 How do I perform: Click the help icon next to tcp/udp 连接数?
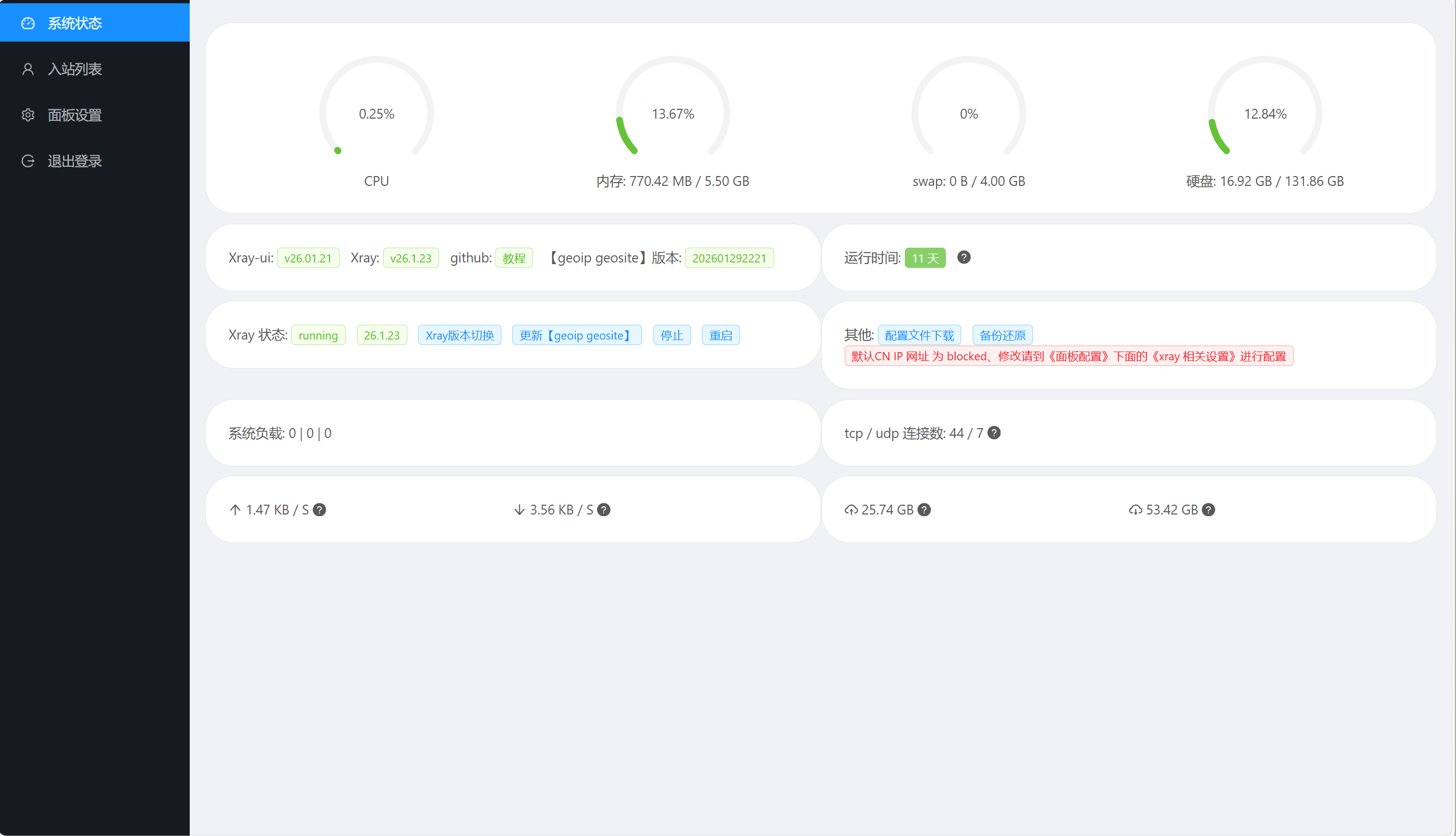tap(995, 433)
